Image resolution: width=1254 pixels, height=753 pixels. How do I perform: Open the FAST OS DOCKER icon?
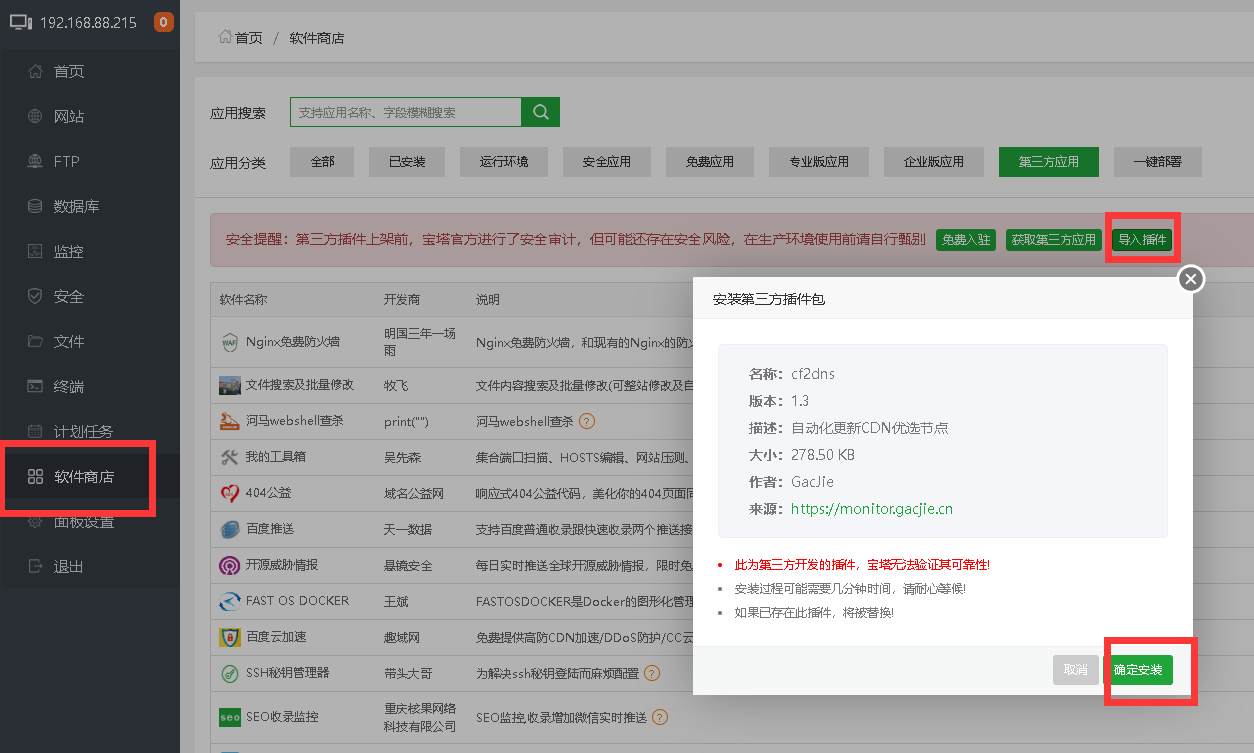(230, 601)
